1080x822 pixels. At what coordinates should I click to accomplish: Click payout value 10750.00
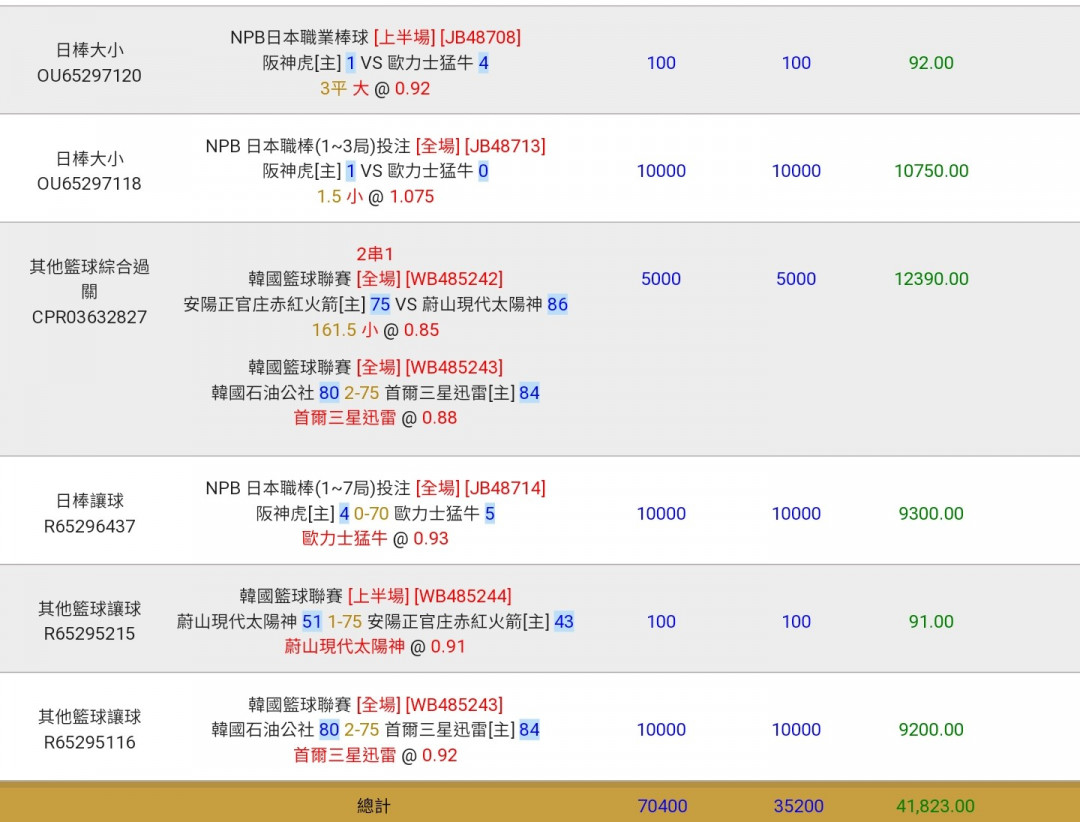931,171
